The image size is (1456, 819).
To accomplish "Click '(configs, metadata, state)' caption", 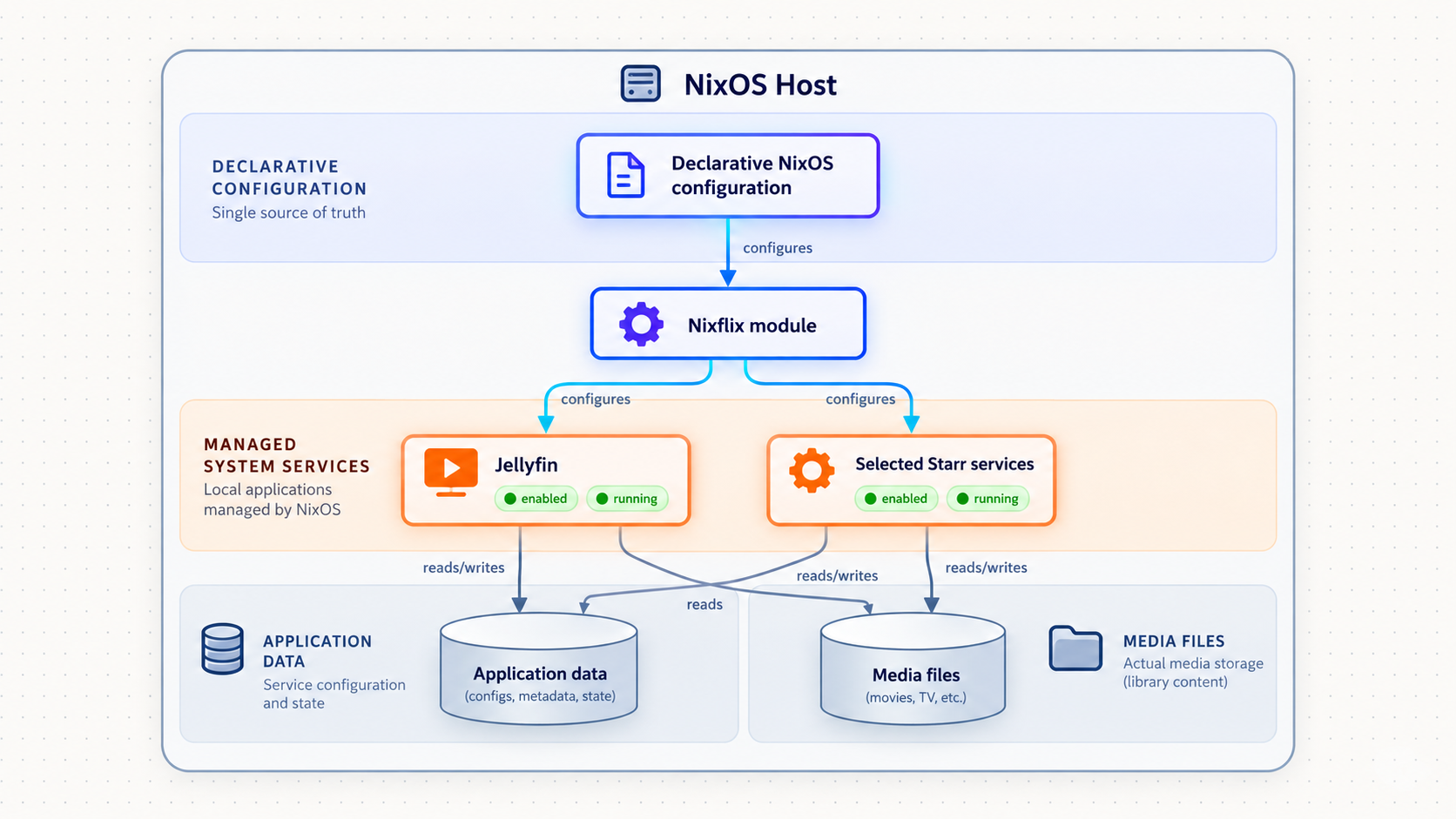I will coord(540,696).
